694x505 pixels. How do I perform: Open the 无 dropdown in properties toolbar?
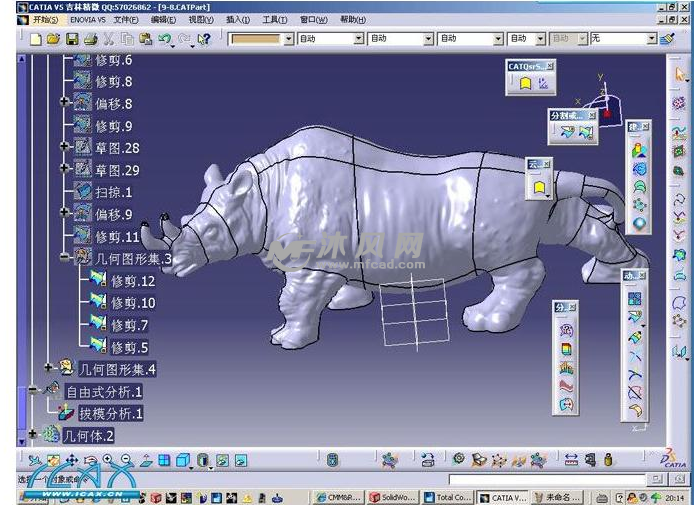point(651,39)
